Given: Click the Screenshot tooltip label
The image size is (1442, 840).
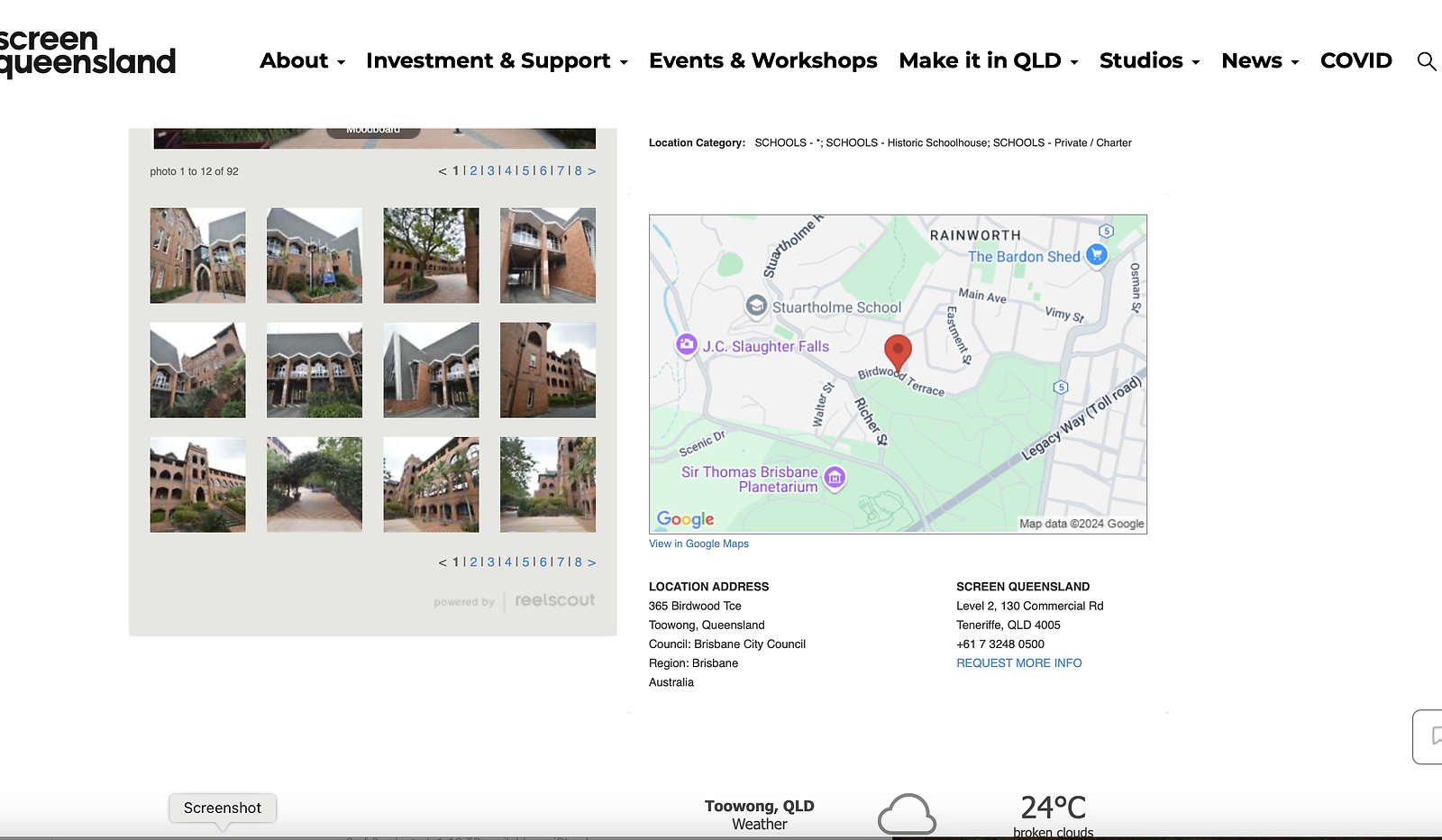Looking at the screenshot, I should [223, 808].
